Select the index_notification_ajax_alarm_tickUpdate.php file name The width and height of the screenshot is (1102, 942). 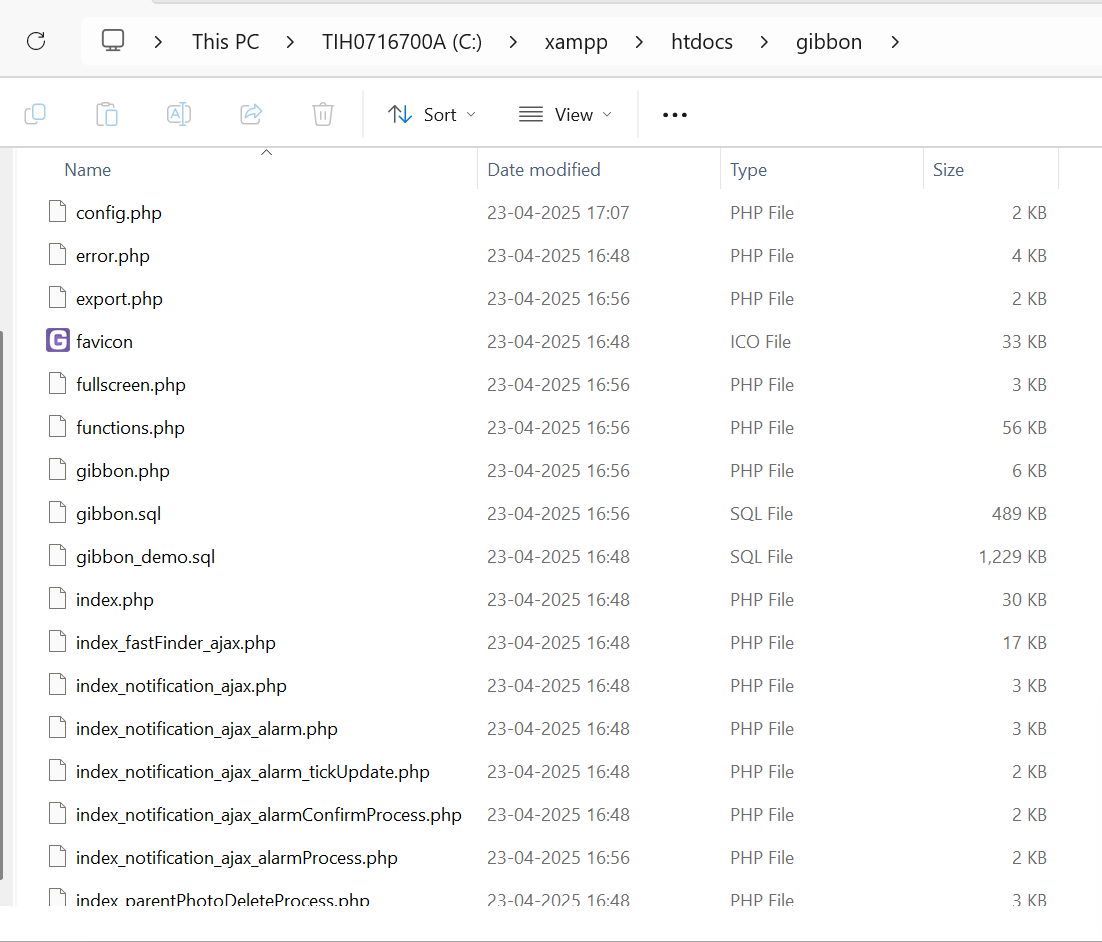point(252,771)
